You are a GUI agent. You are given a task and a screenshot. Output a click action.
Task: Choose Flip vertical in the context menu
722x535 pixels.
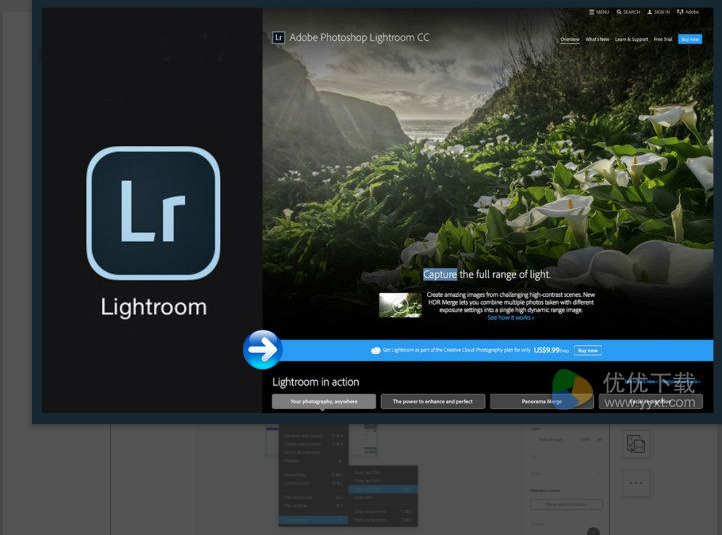click(313, 506)
